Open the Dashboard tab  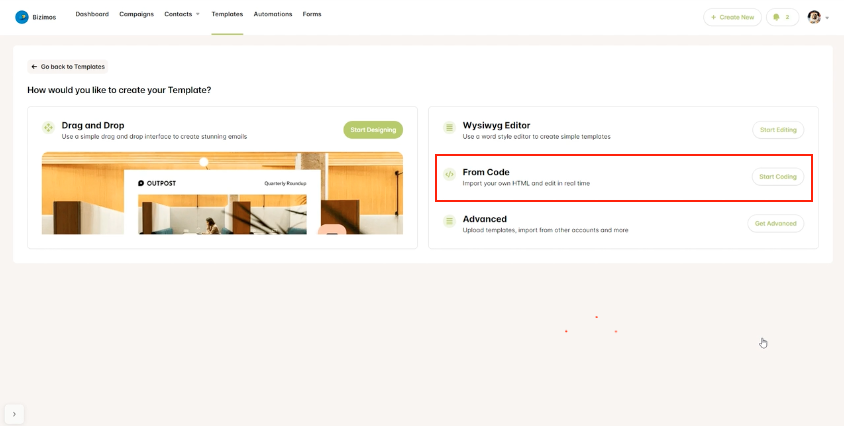92,14
